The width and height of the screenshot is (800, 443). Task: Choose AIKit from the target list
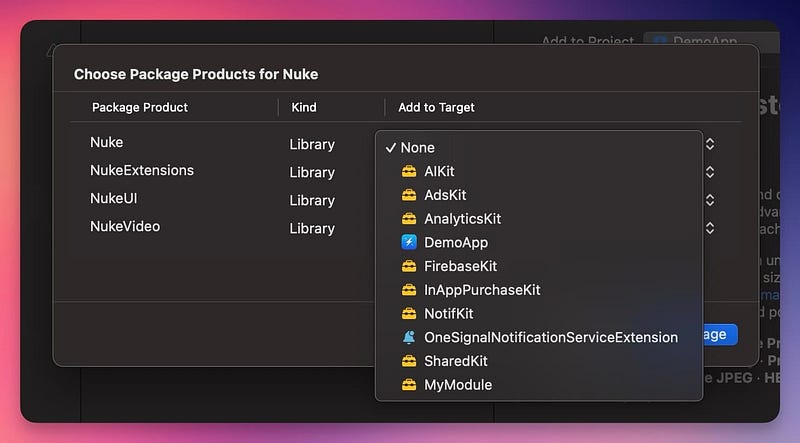[x=539, y=171]
